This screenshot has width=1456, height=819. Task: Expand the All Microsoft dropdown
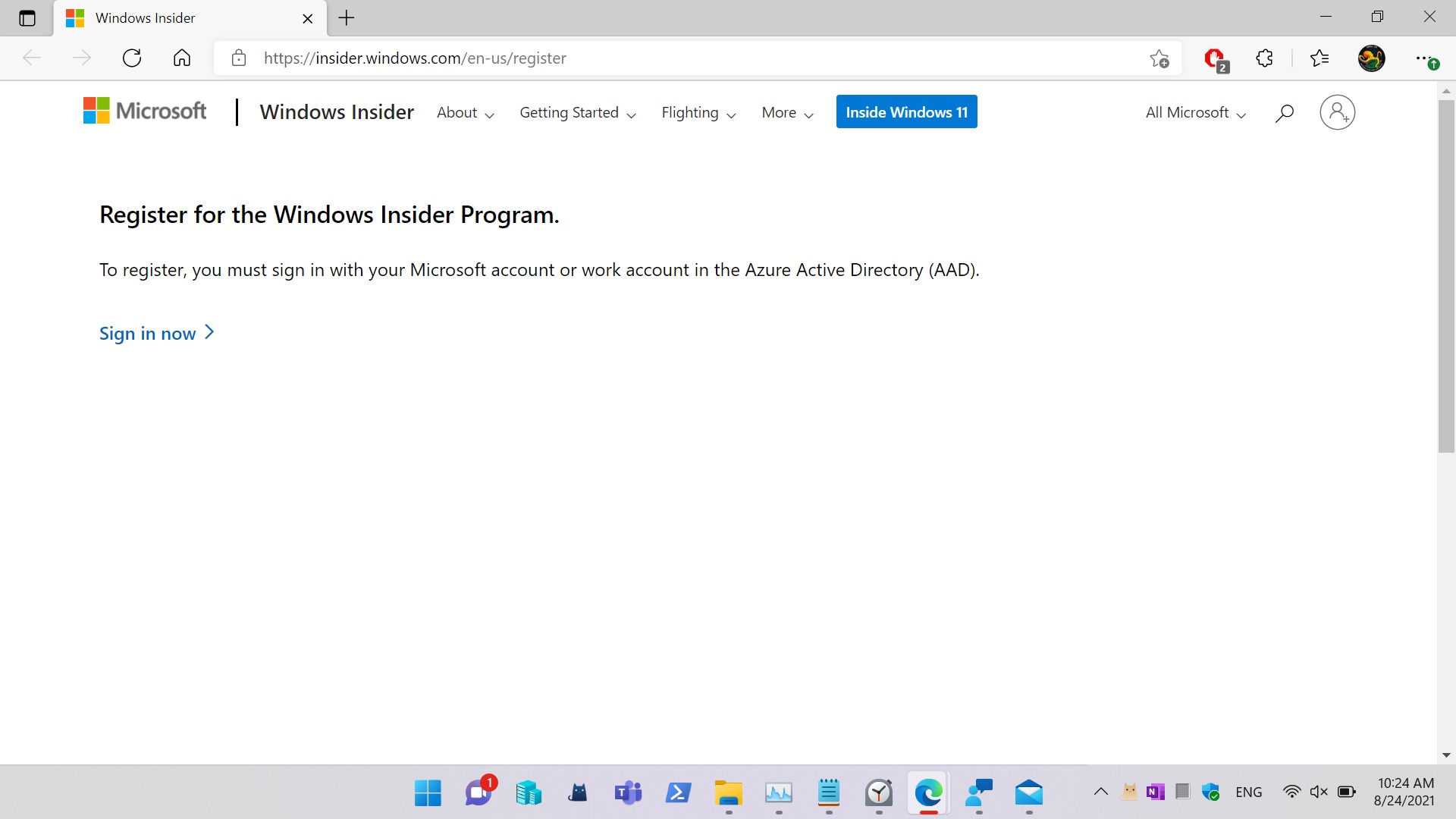click(x=1194, y=112)
